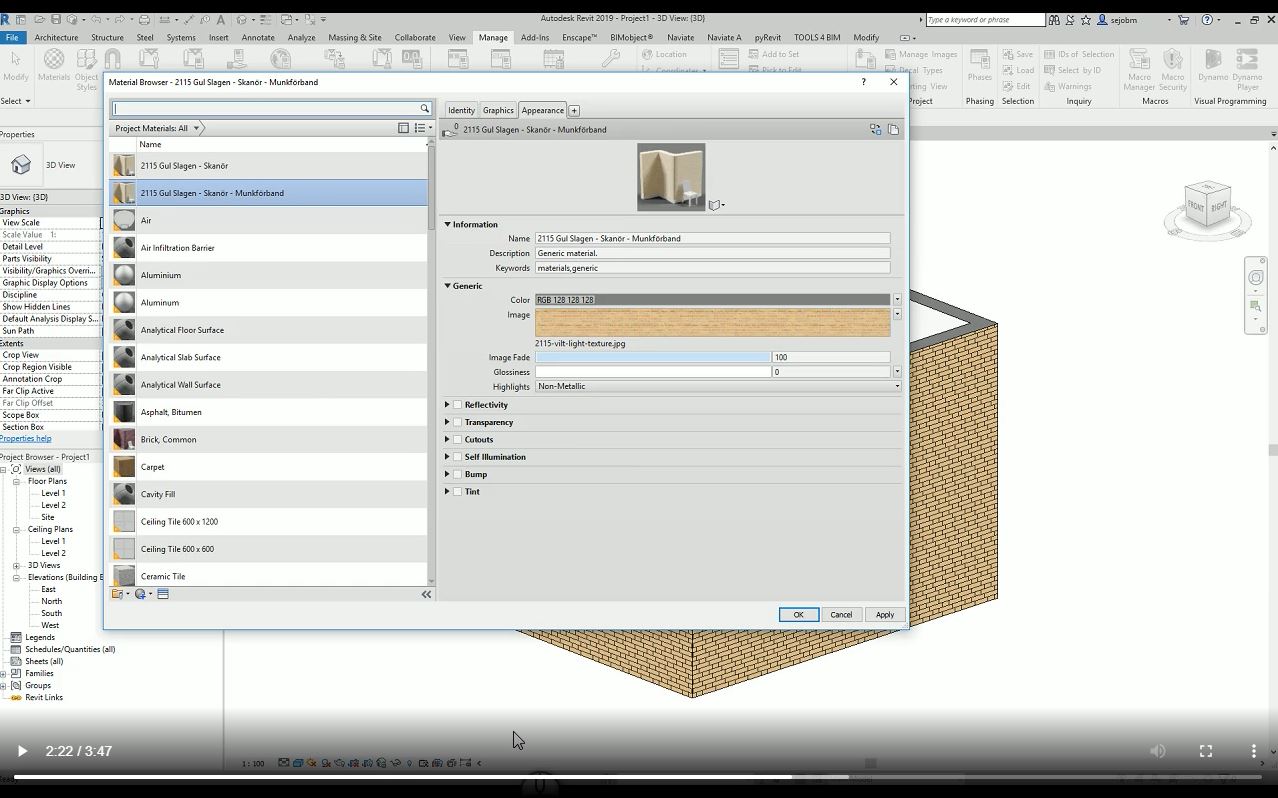Open the material library folder menu
Viewport: 1278px width, 798px height.
point(120,594)
